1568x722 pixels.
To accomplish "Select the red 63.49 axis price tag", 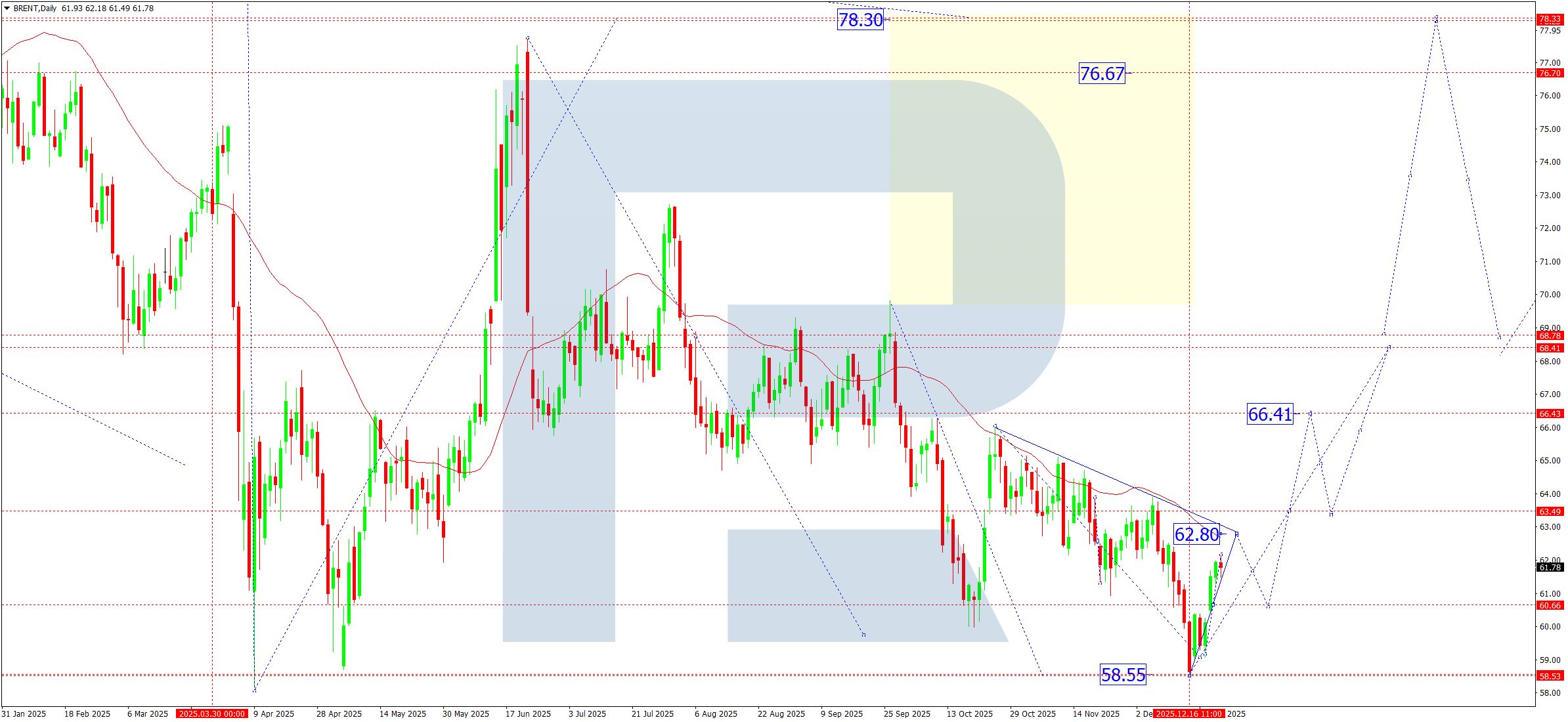I will click(x=1550, y=512).
